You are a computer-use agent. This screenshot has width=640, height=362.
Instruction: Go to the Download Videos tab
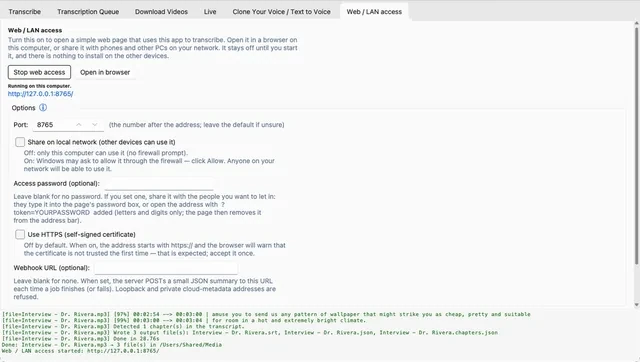161,11
